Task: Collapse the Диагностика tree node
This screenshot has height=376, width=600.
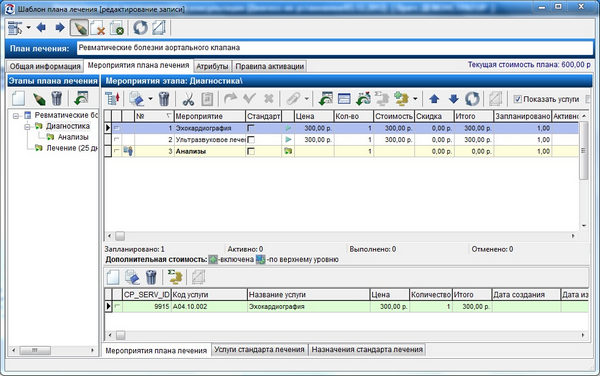Action: pyautogui.click(x=27, y=127)
